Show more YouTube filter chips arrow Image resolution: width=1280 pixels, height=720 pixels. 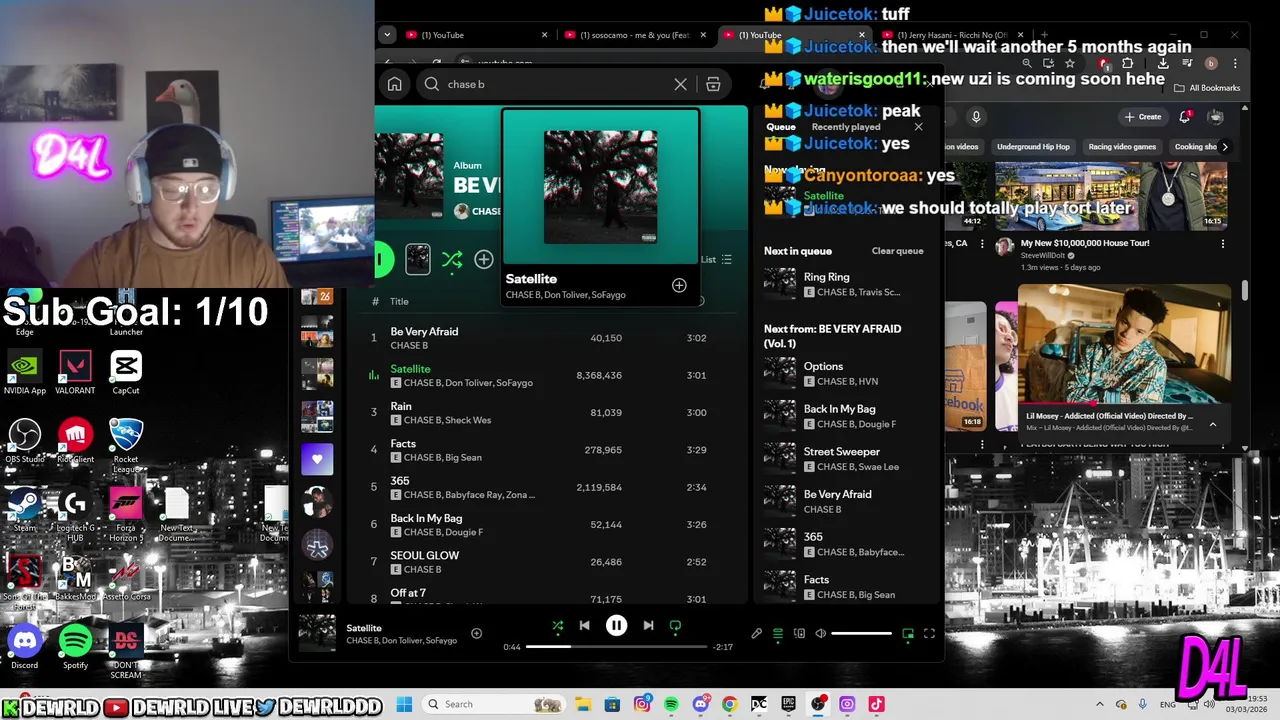tap(1225, 147)
